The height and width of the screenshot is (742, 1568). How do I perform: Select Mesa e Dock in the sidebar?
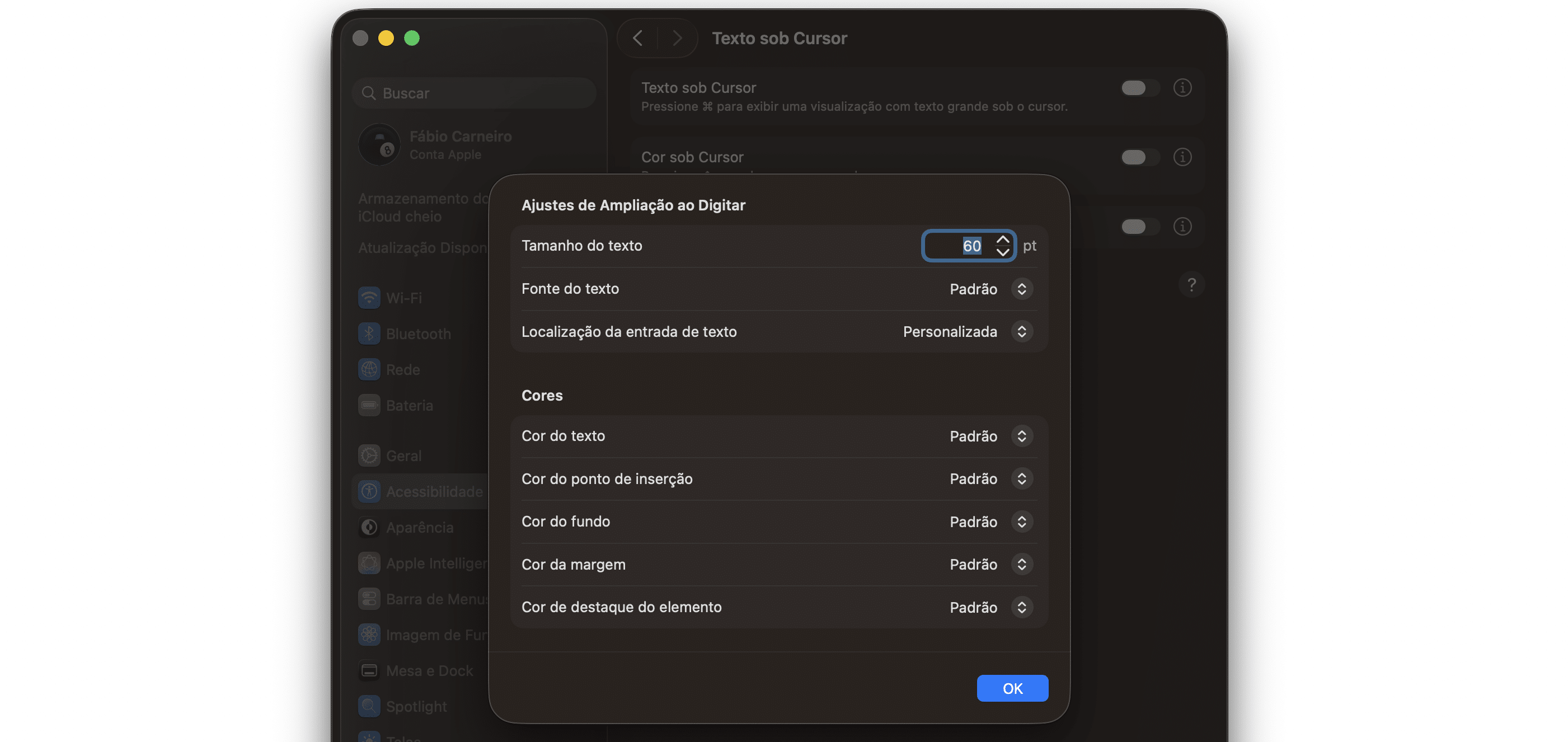tap(430, 671)
